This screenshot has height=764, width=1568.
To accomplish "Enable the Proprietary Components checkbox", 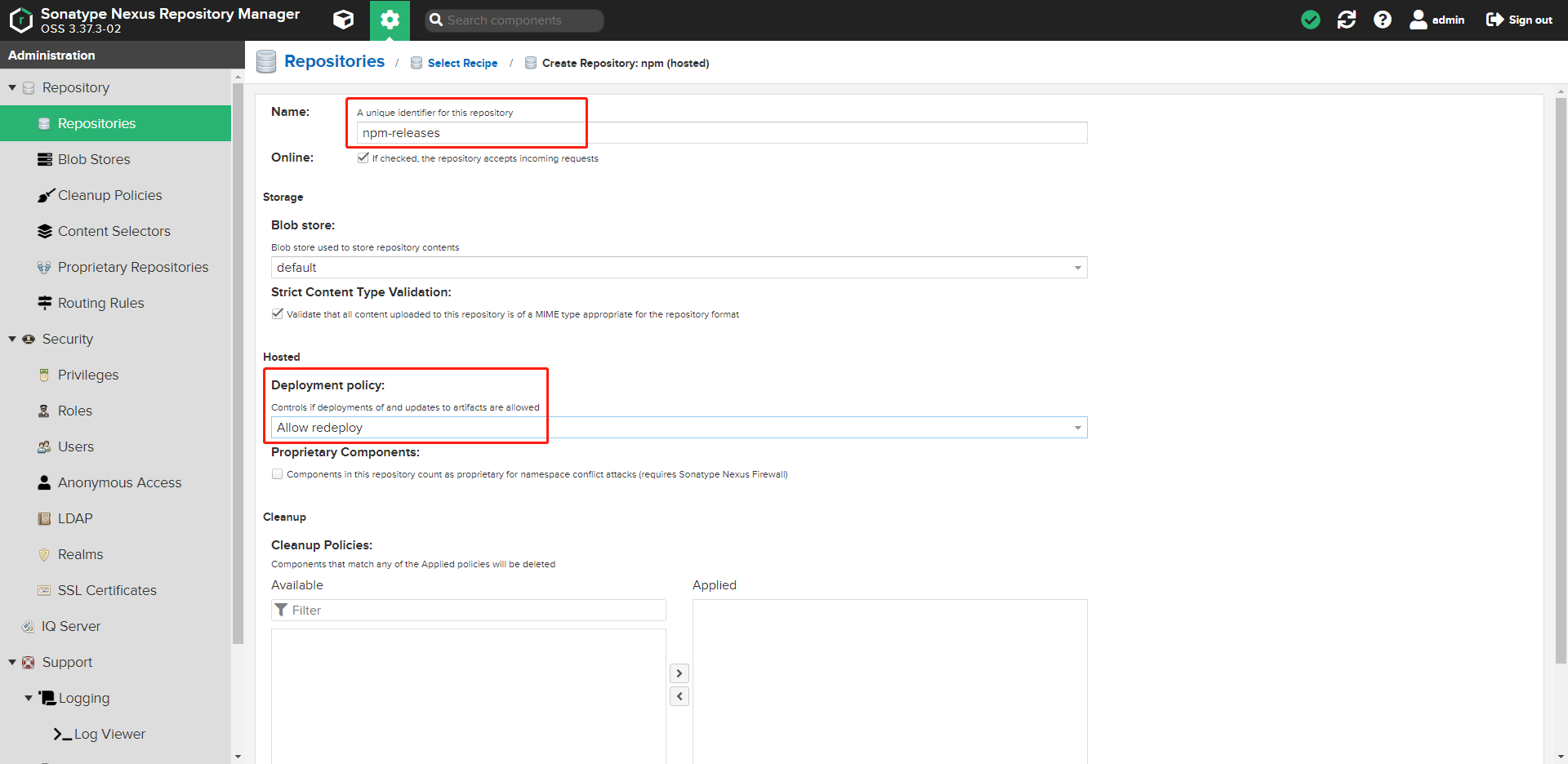I will (x=277, y=473).
